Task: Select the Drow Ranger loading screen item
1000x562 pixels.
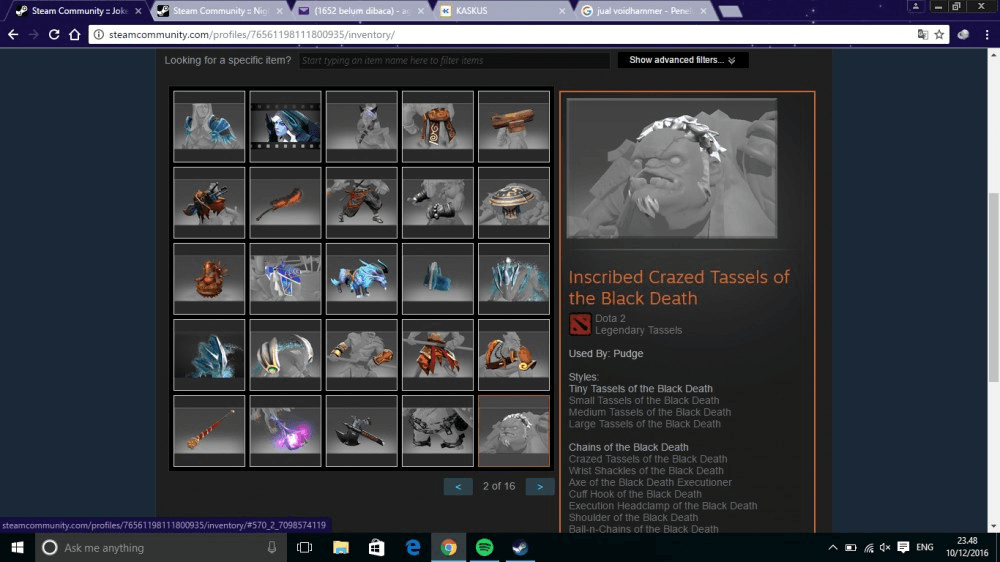Action: click(x=285, y=126)
